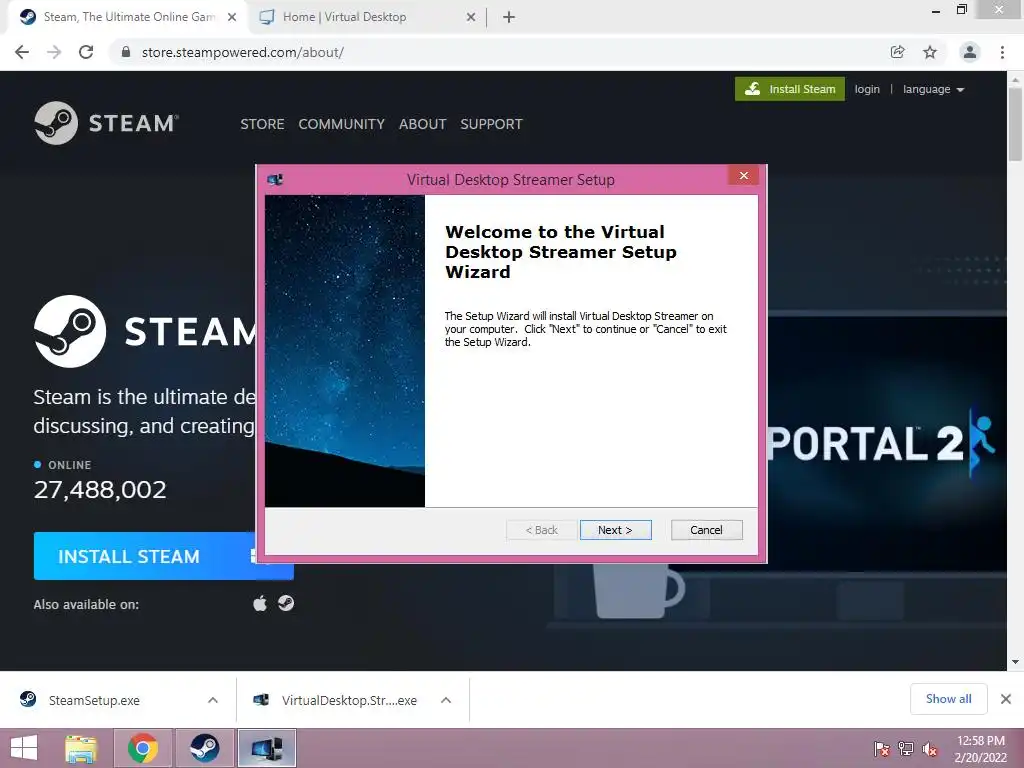Open File Explorer from the taskbar
The image size is (1024, 768).
[x=82, y=748]
